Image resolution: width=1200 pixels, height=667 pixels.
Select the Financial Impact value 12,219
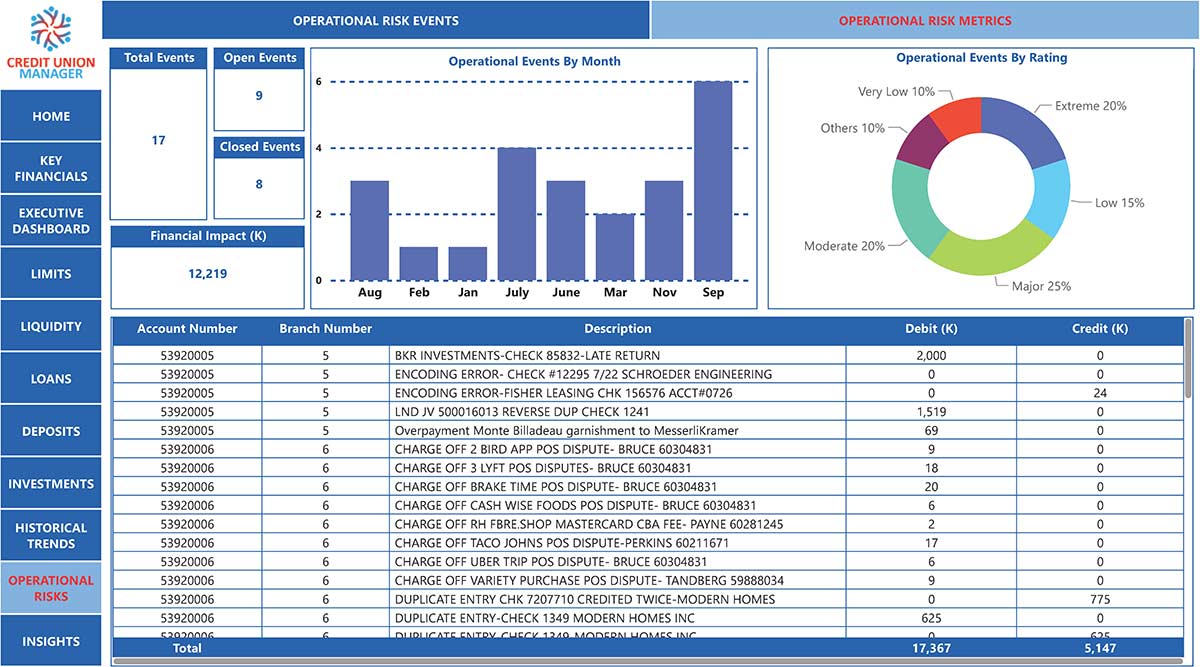207,273
